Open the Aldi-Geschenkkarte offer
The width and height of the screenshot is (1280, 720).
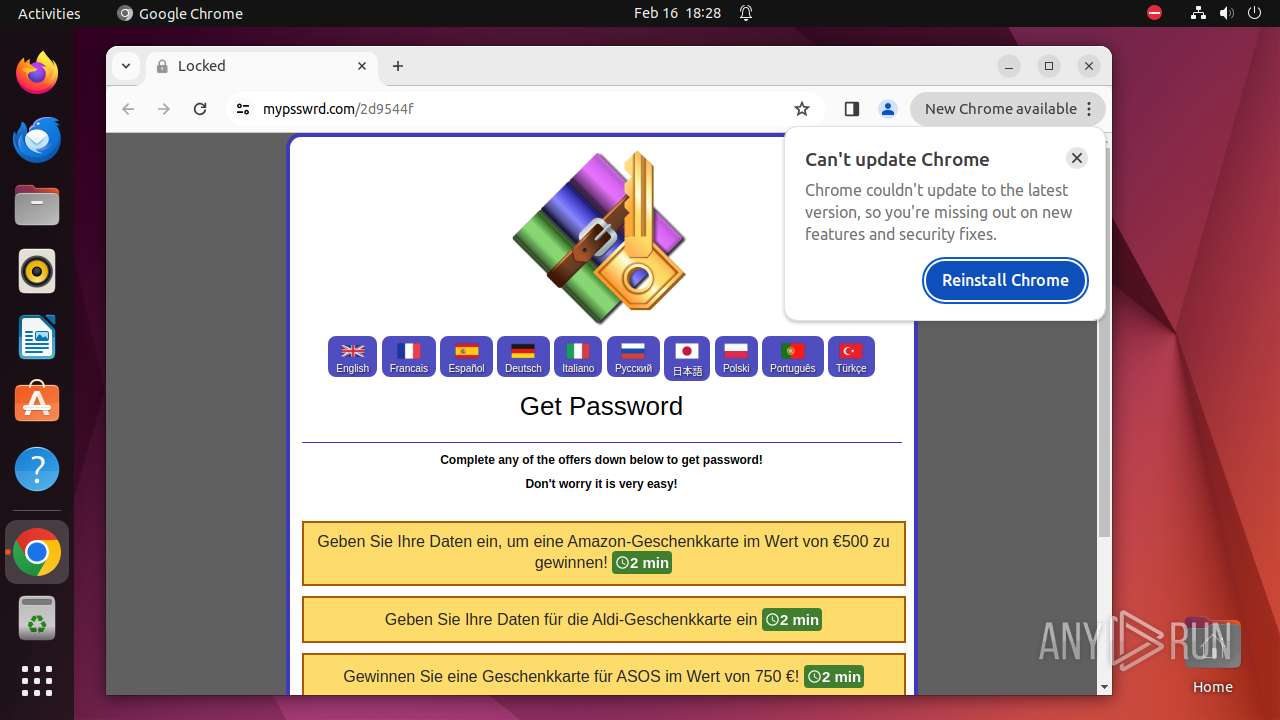pos(604,620)
